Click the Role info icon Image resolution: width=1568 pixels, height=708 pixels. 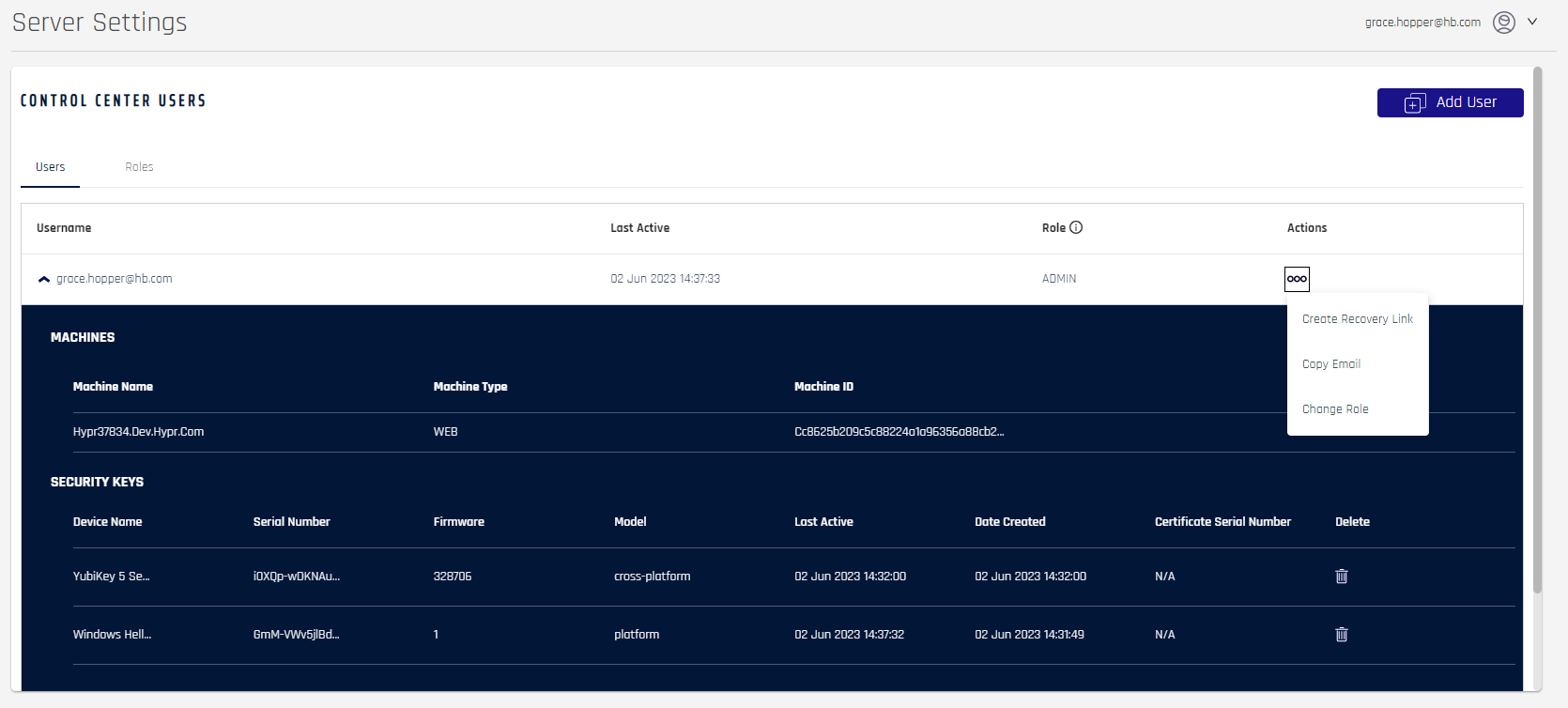1076,227
